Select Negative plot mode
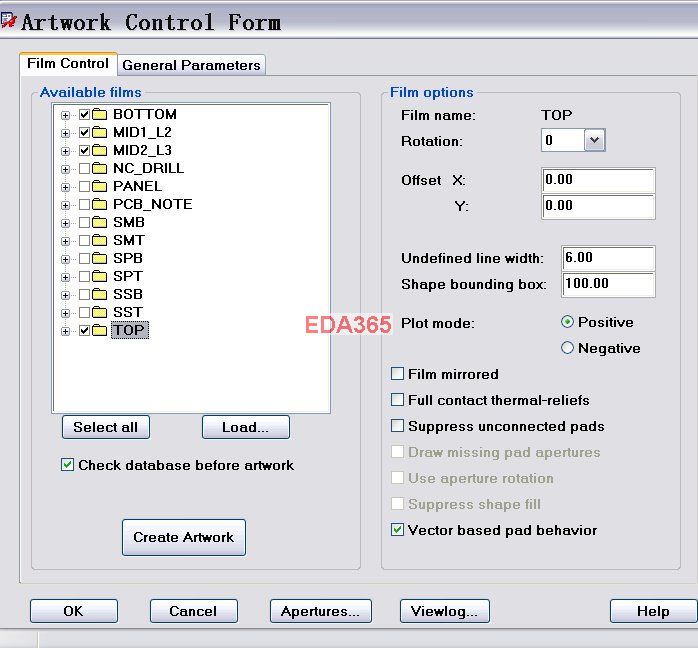The height and width of the screenshot is (648, 698). click(x=567, y=348)
